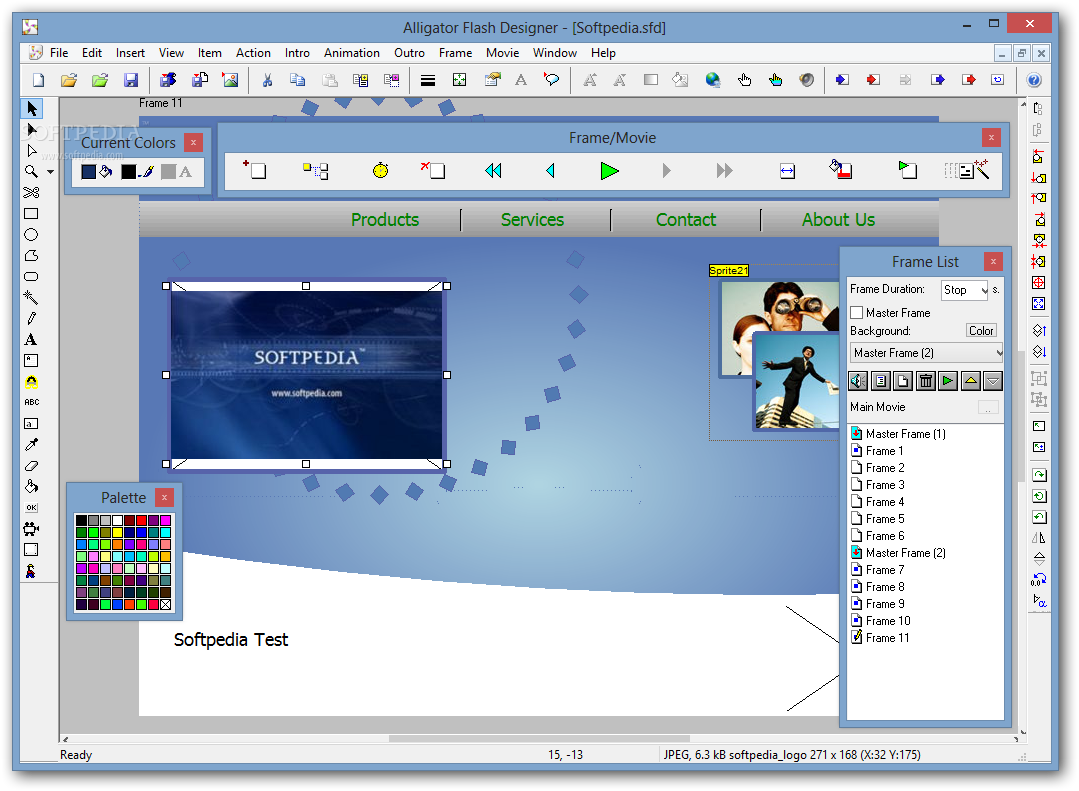This screenshot has width=1079, height=791.
Task: Select the text 'A' tool
Action: coord(31,339)
